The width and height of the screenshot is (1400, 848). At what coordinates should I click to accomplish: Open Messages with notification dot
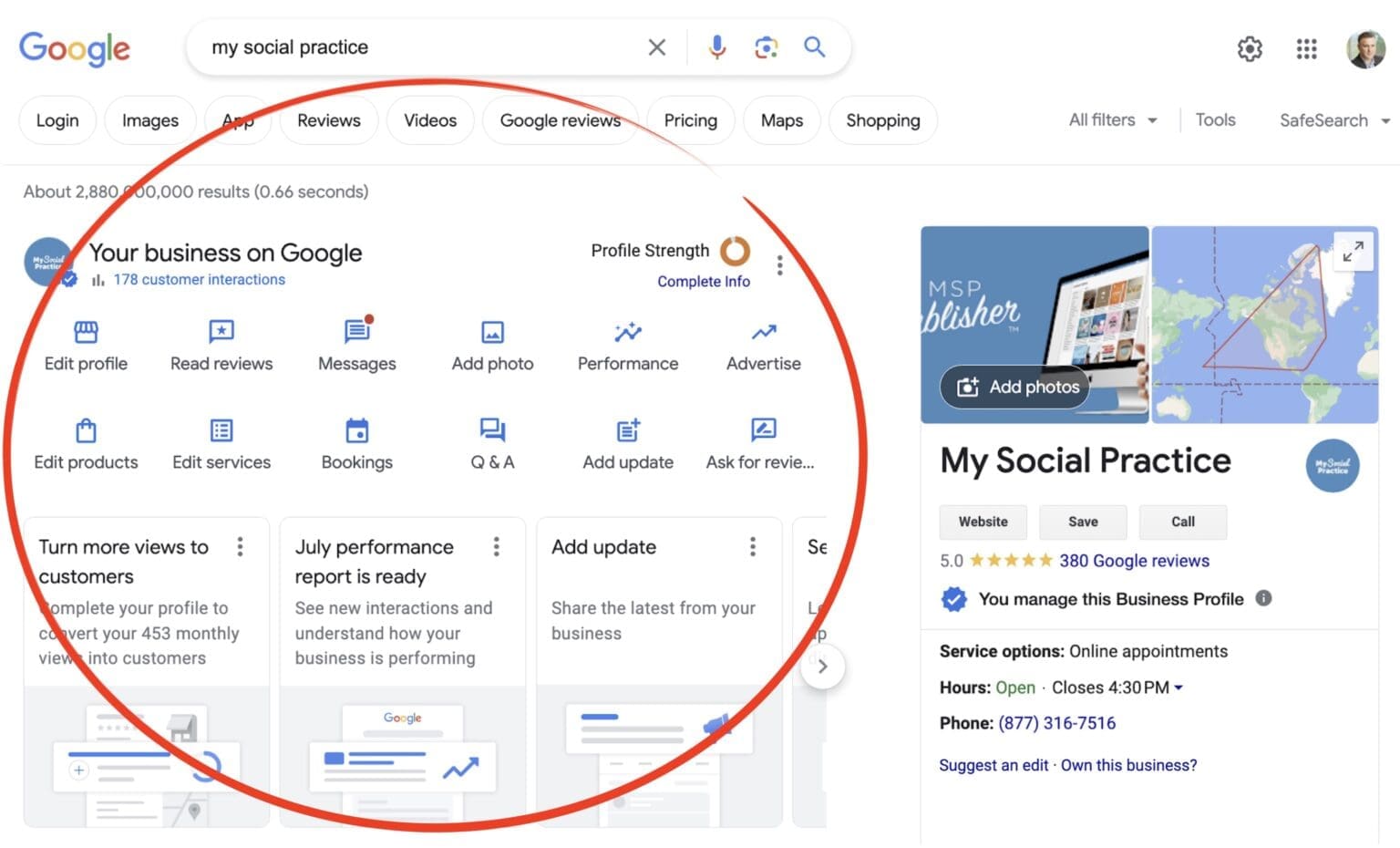click(x=356, y=332)
